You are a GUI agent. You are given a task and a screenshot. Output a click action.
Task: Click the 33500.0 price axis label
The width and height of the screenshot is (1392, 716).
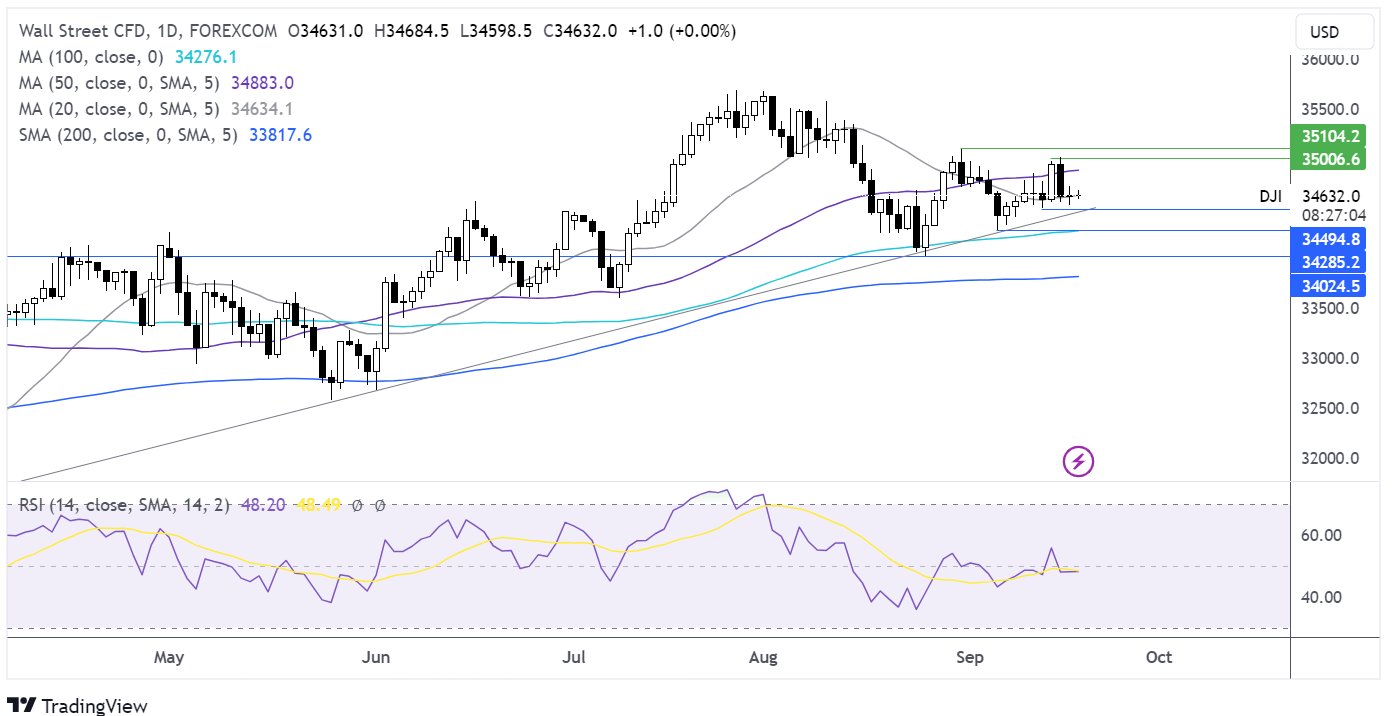tap(1331, 309)
